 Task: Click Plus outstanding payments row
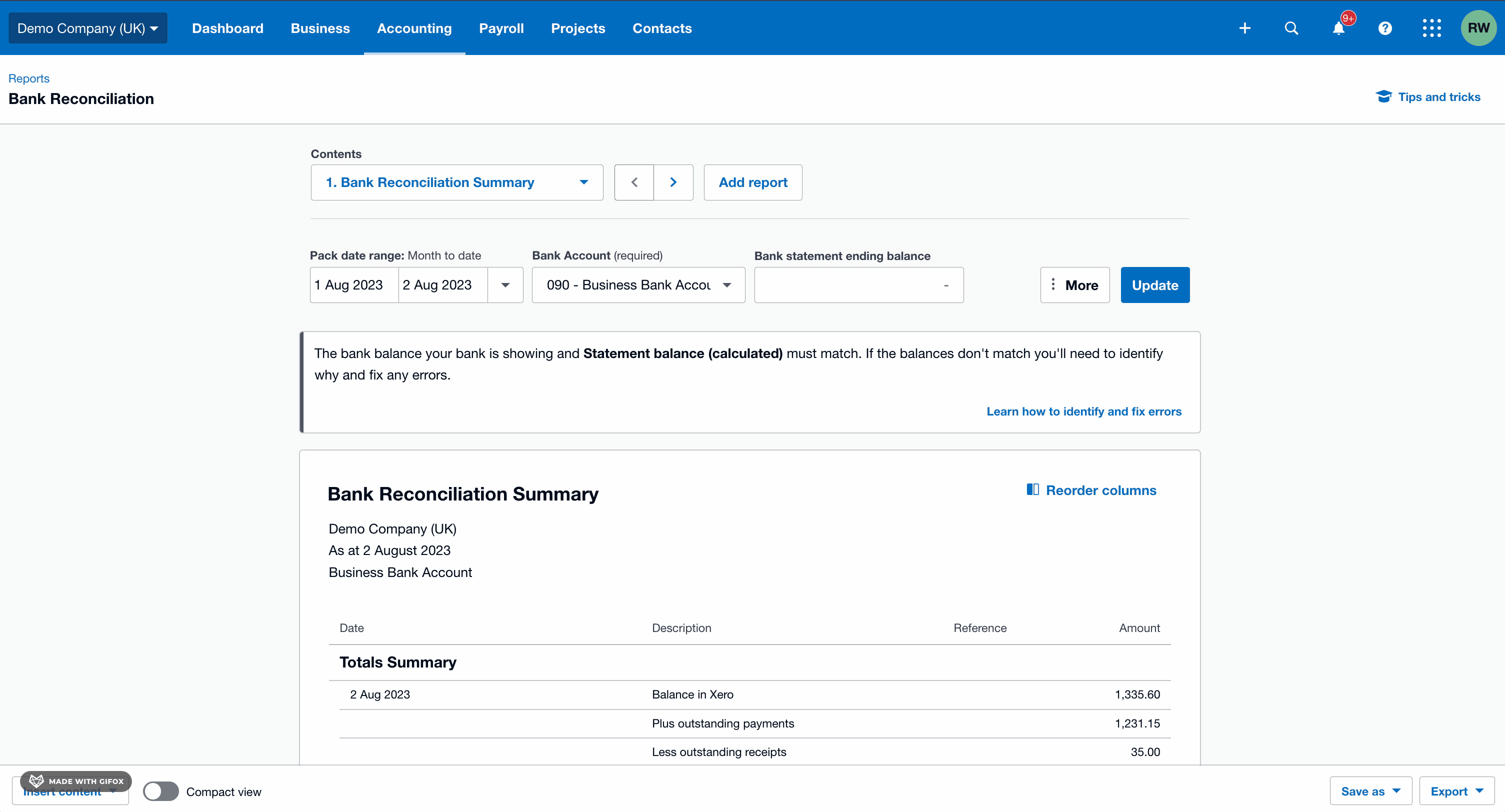pos(754,723)
